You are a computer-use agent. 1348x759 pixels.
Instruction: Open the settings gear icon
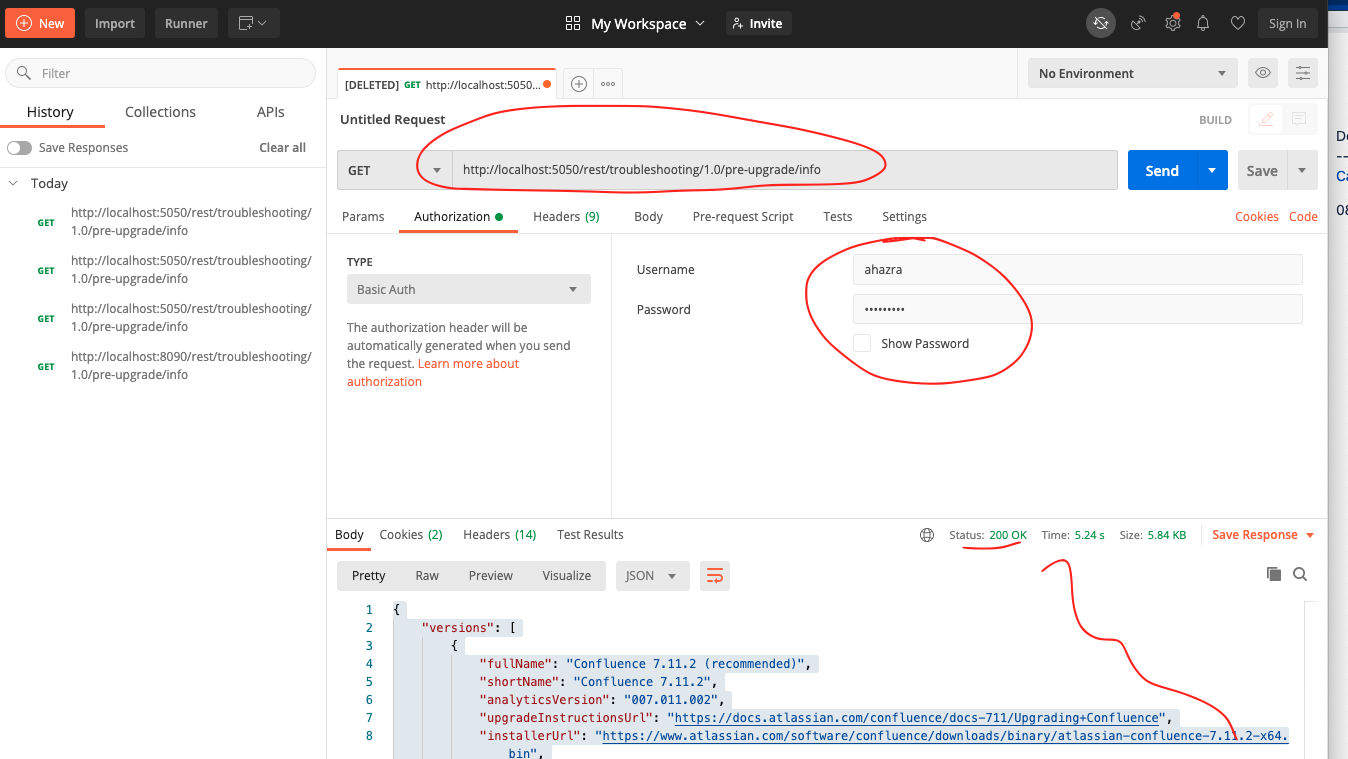[x=1172, y=23]
